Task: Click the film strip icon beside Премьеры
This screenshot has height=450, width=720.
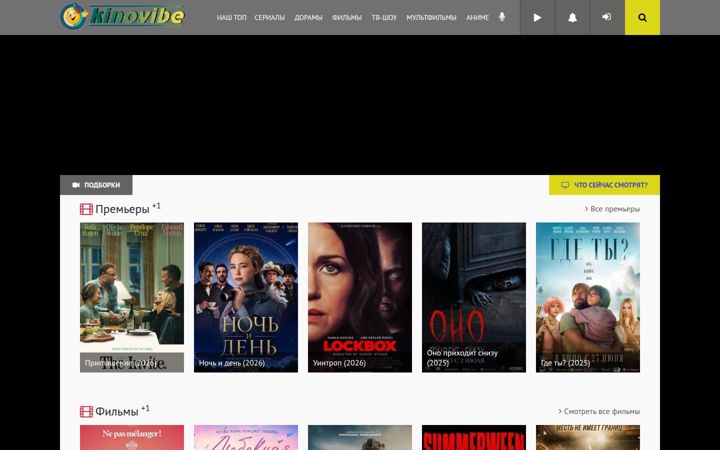Action: 86,209
